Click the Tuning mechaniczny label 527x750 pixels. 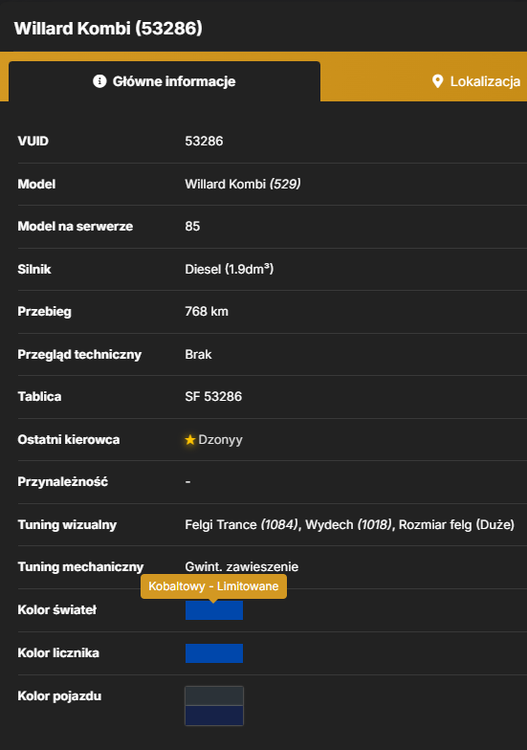click(80, 567)
